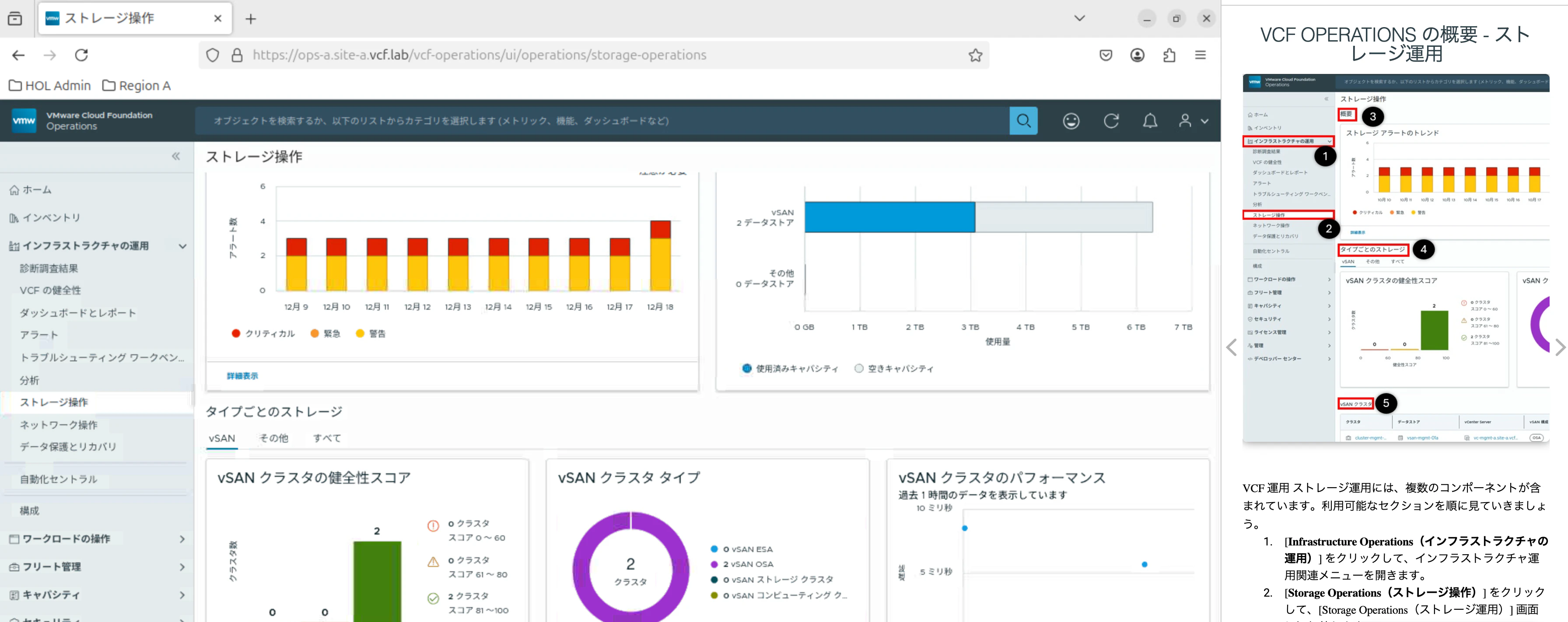Click the object search input field

coord(602,120)
